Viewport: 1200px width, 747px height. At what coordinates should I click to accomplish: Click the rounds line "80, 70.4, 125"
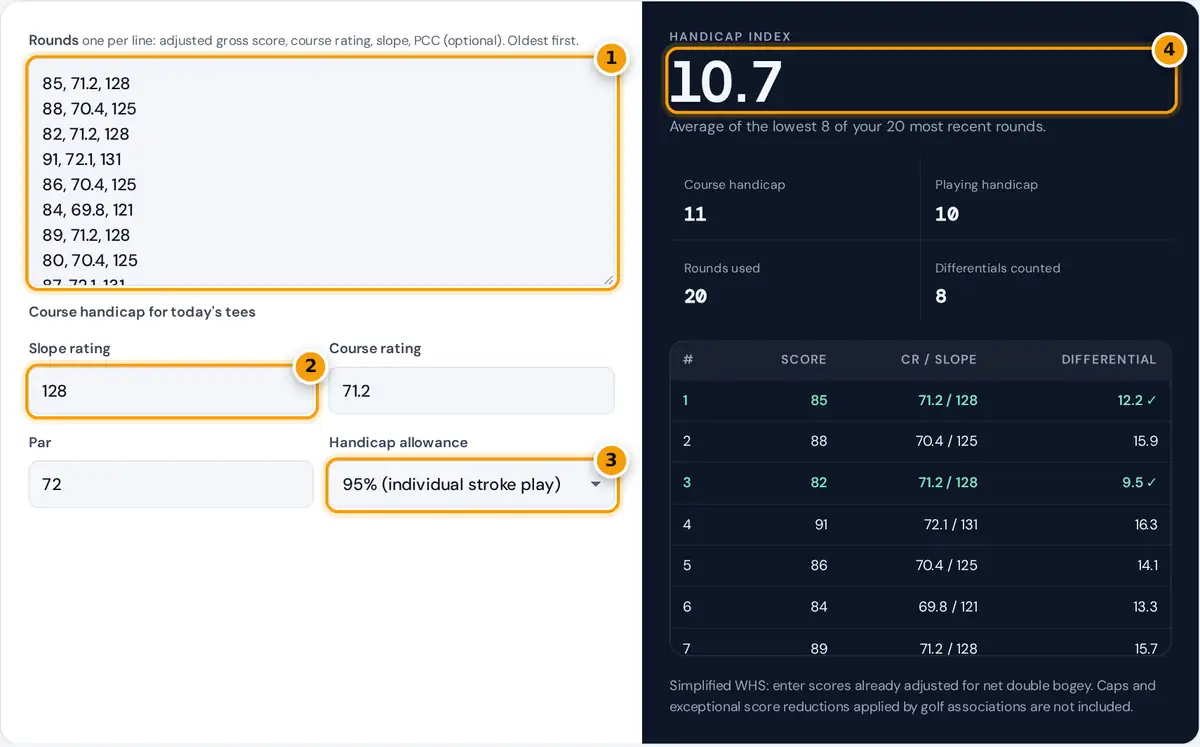coord(90,260)
